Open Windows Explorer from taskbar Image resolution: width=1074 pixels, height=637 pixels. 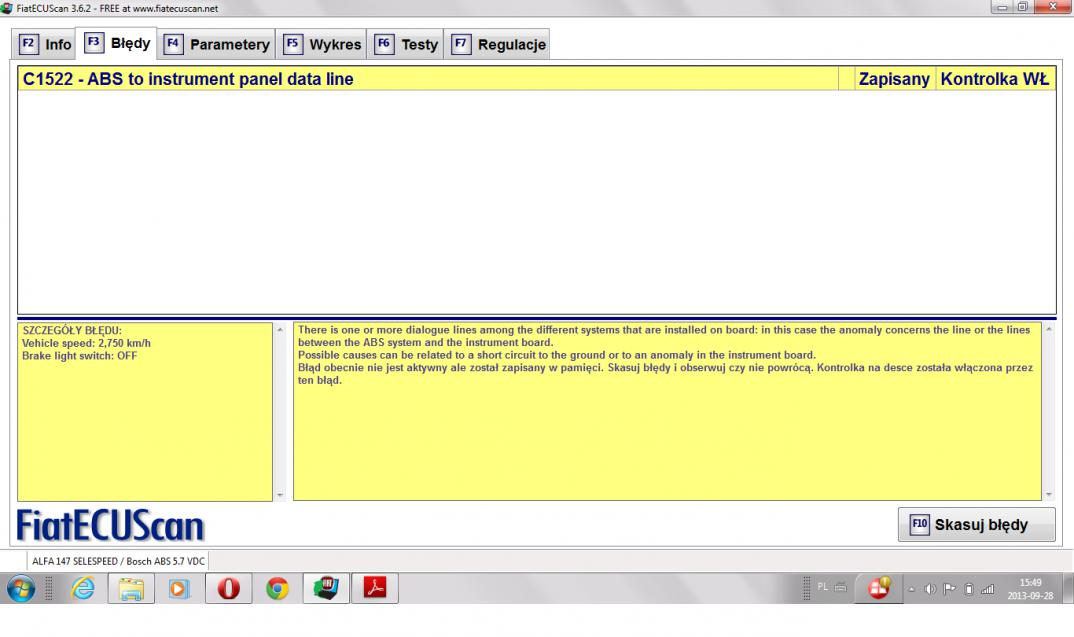point(131,588)
